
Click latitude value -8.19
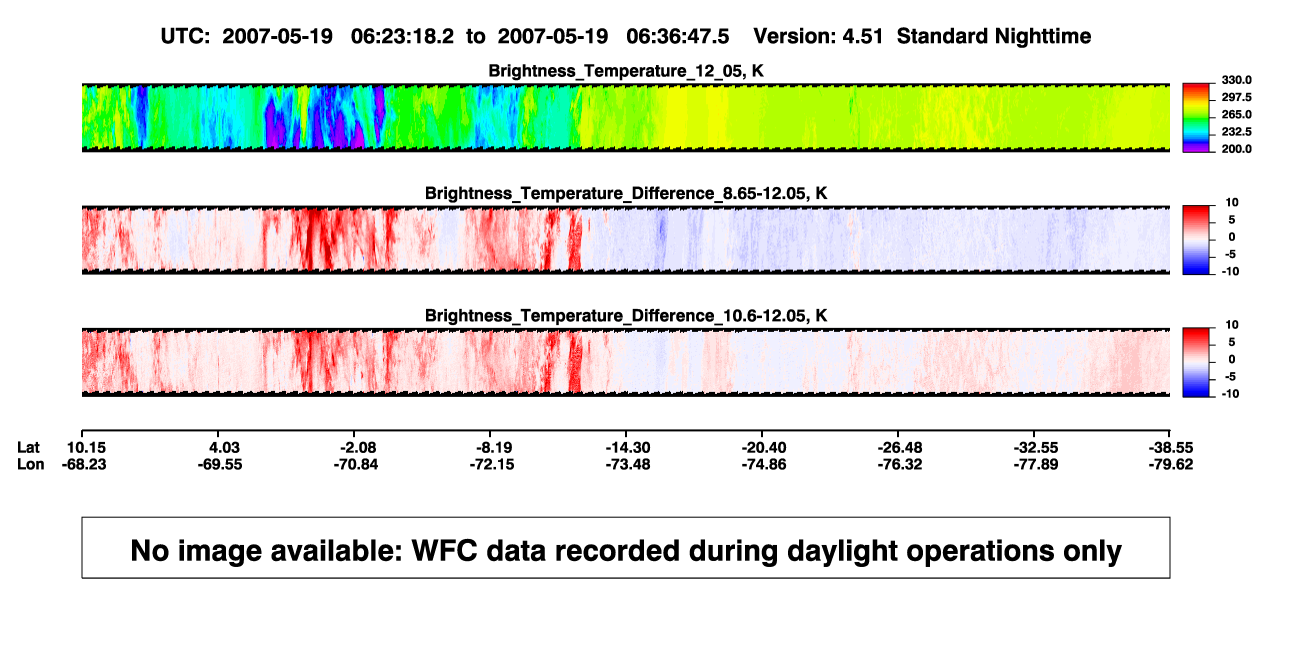(x=494, y=447)
